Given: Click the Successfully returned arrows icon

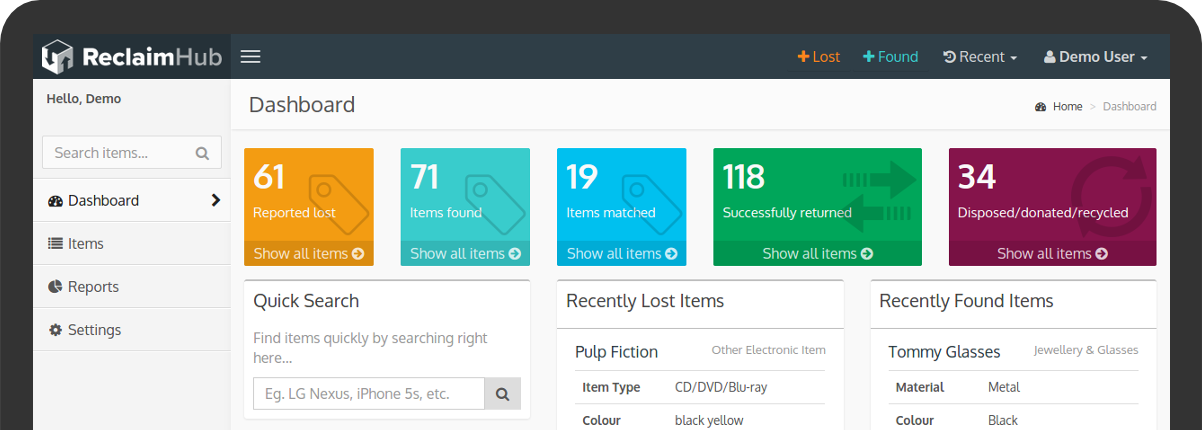Looking at the screenshot, I should click(x=878, y=195).
